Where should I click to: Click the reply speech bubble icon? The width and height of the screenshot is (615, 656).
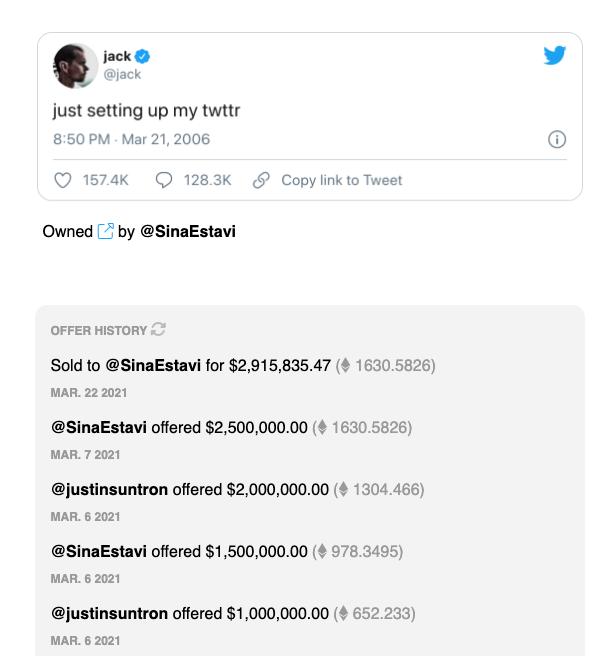(x=165, y=180)
